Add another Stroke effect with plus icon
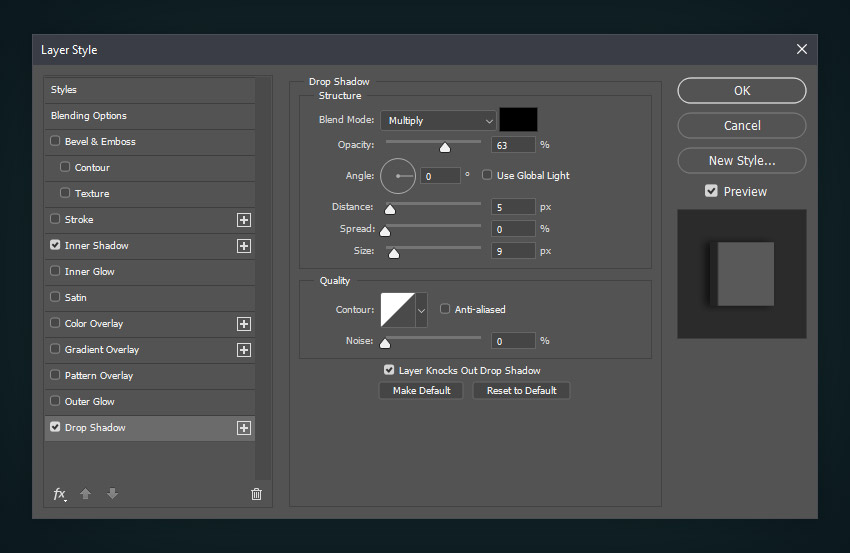Image resolution: width=850 pixels, height=553 pixels. pos(244,220)
